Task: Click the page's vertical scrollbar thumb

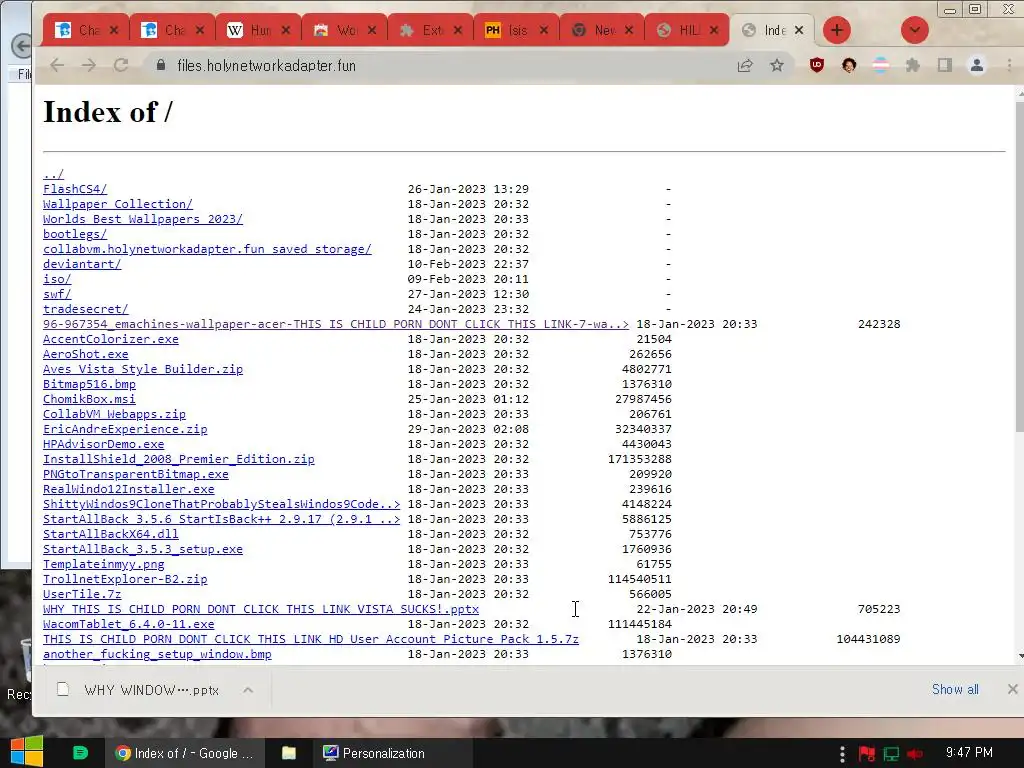Action: 1019,266
